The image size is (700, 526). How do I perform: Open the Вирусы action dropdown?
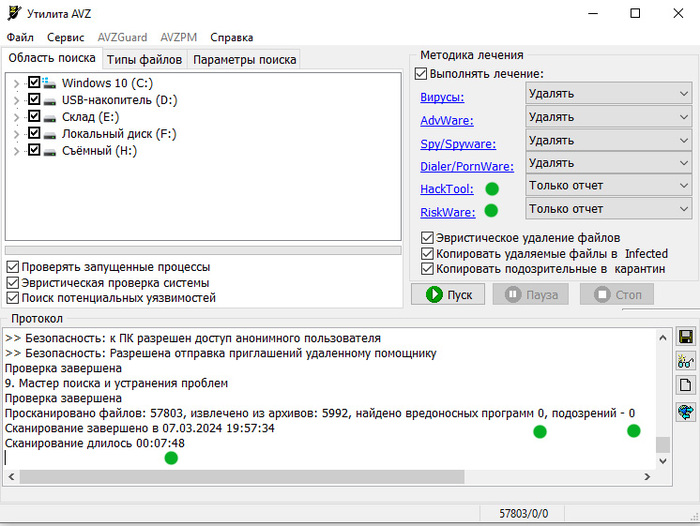click(608, 94)
